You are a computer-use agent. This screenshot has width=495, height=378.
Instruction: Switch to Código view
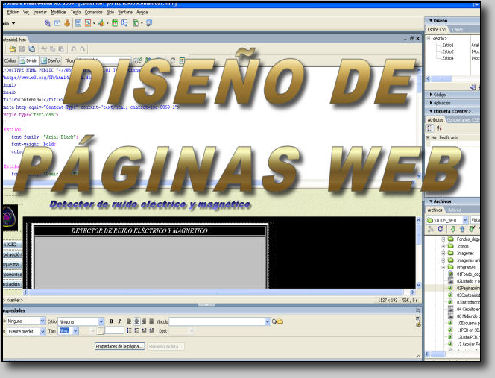(10, 61)
